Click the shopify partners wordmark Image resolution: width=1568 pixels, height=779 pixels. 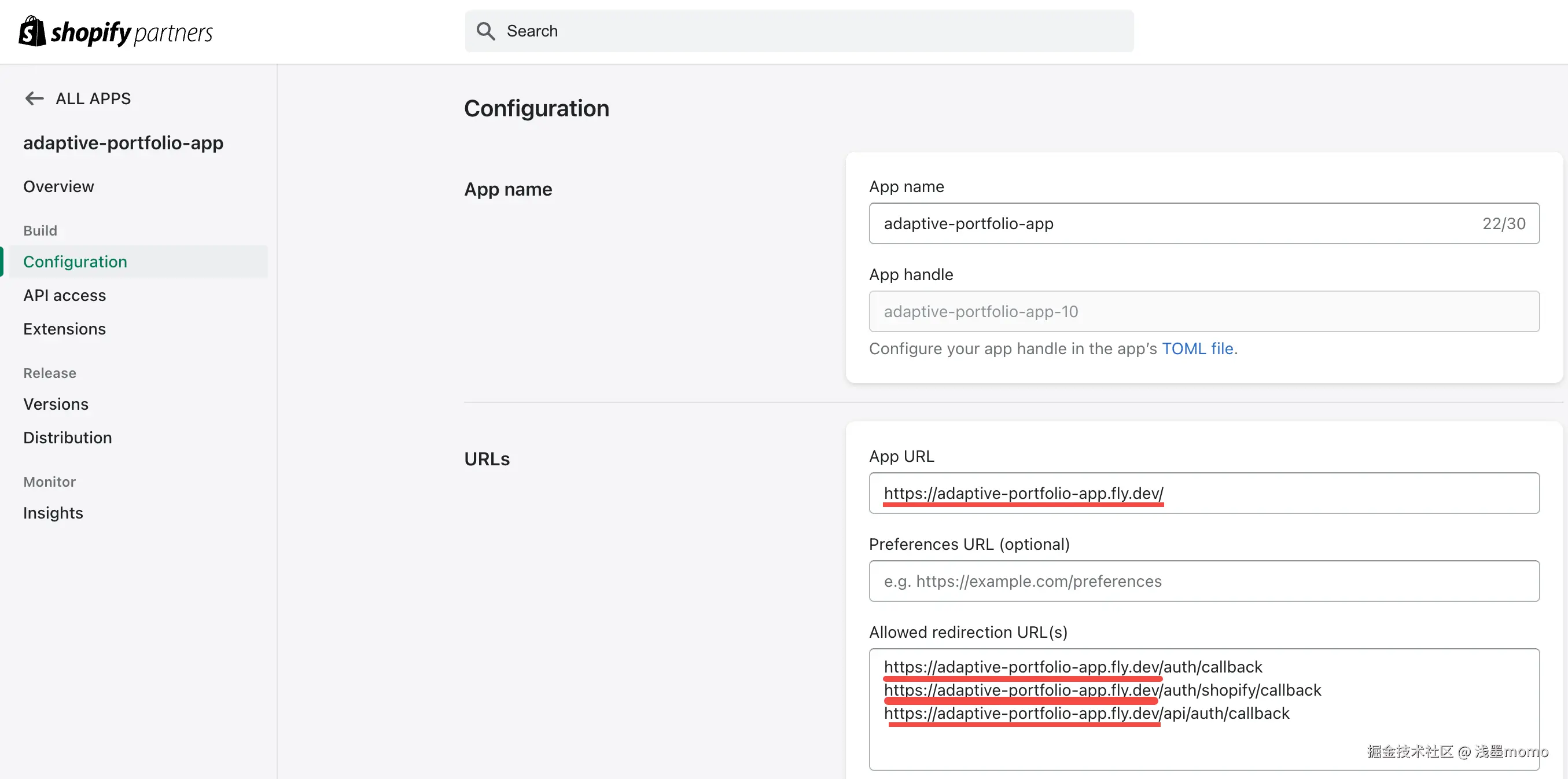(x=131, y=32)
